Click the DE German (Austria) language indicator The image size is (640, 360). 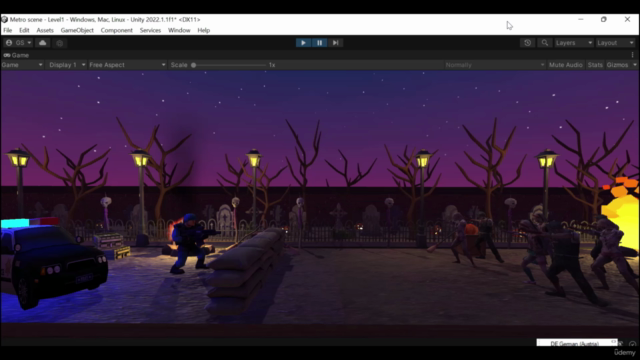tap(576, 343)
